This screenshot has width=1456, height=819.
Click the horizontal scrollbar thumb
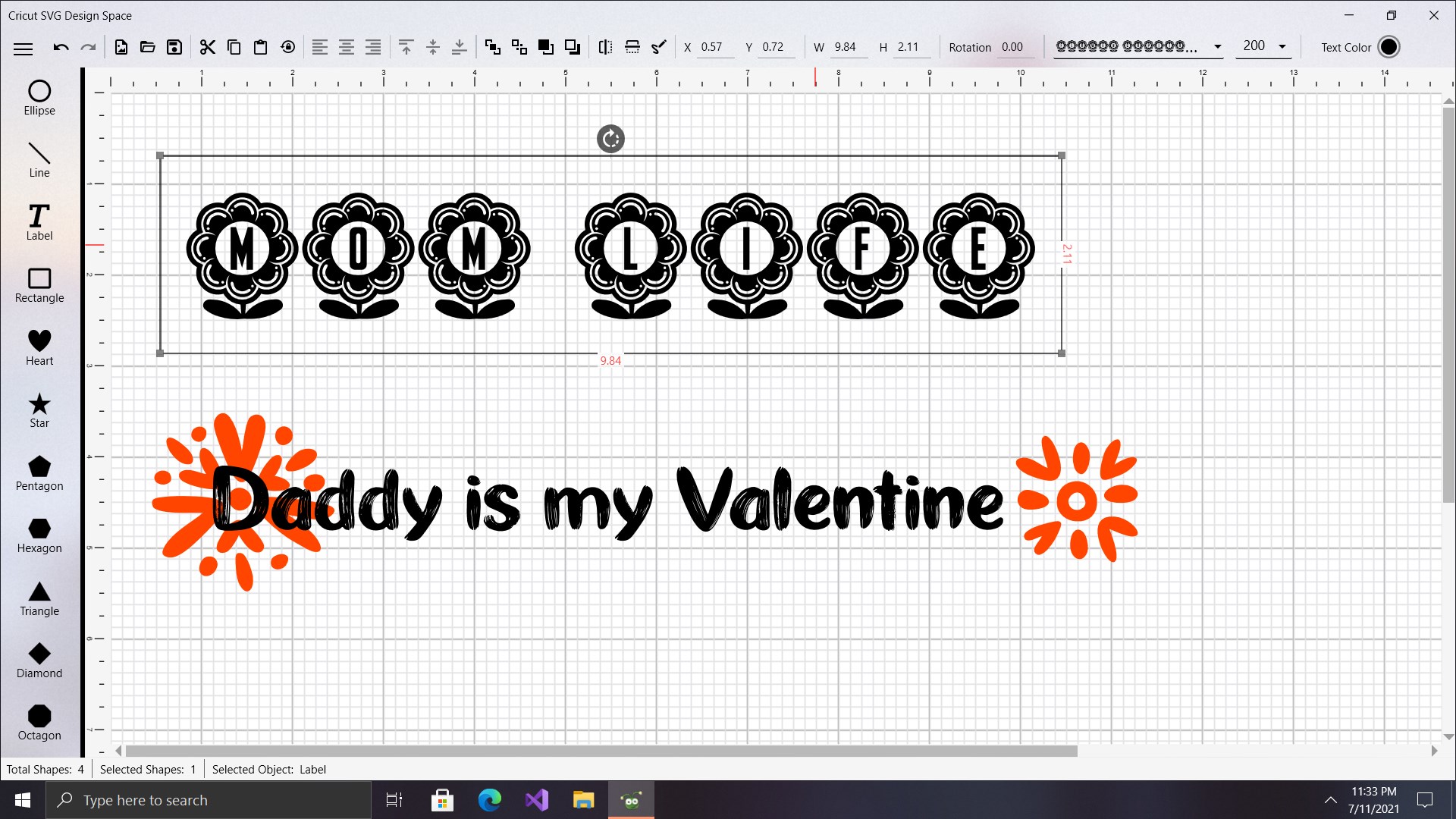coord(601,751)
